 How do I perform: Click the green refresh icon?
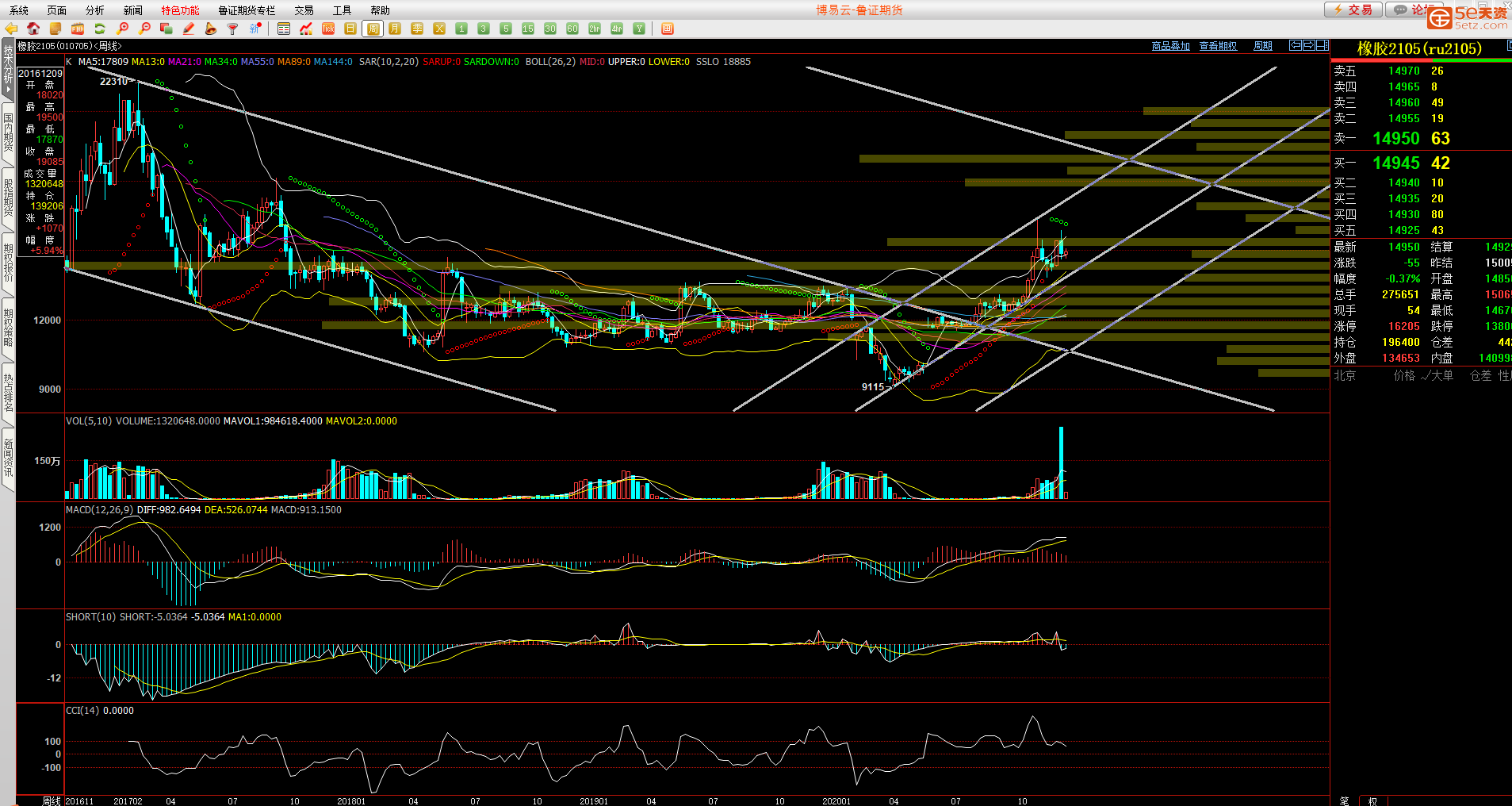[100, 29]
